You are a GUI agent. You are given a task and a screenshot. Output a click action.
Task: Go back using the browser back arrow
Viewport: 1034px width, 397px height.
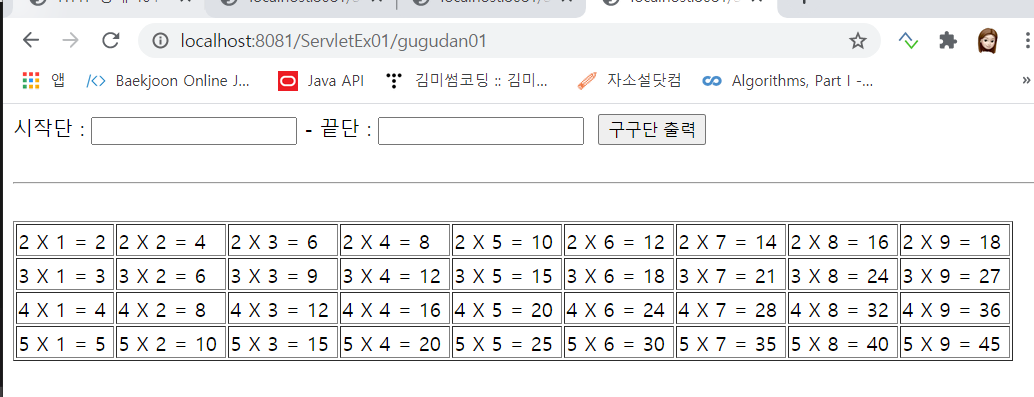[31, 41]
